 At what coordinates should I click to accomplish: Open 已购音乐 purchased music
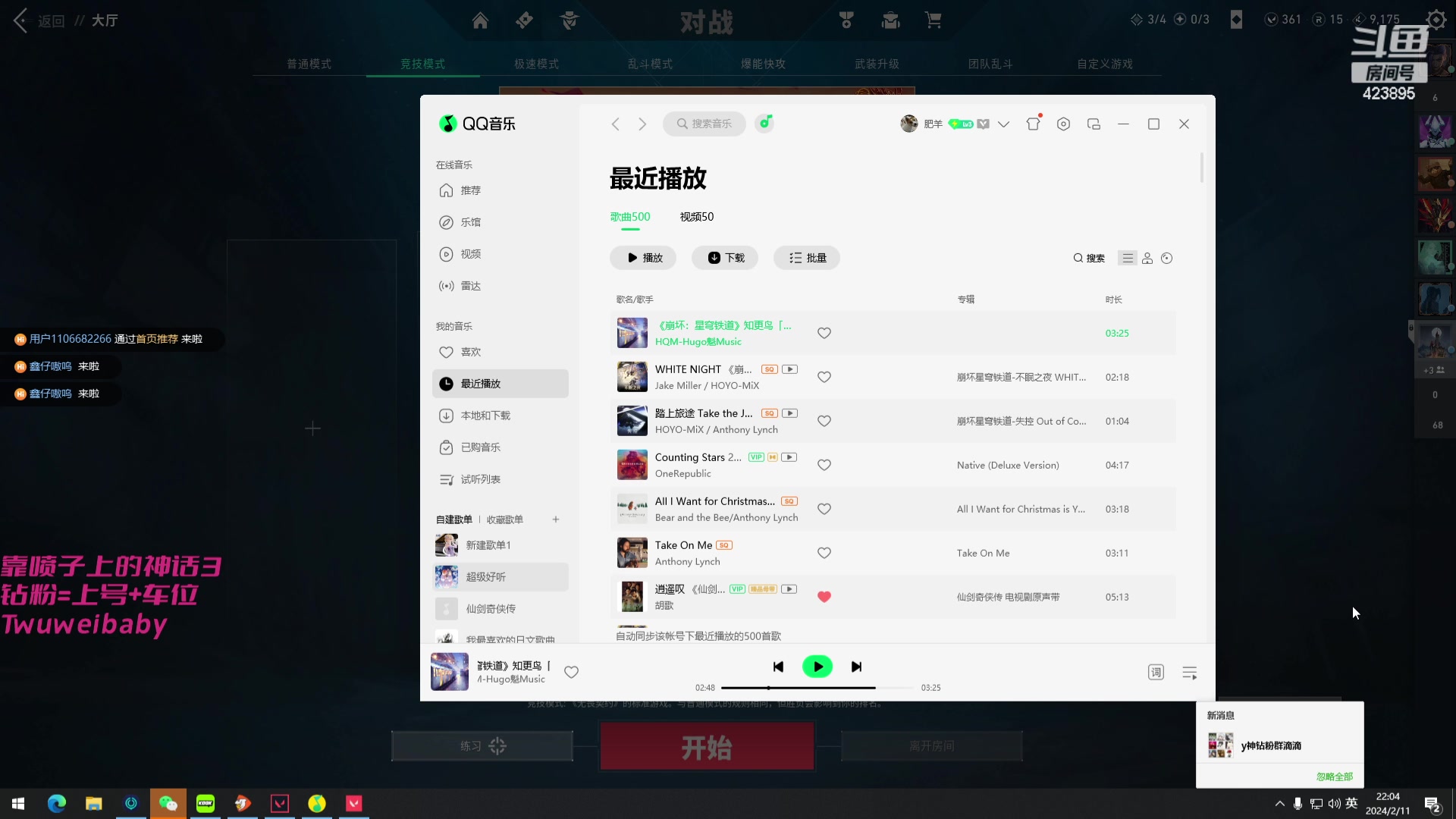(470, 447)
